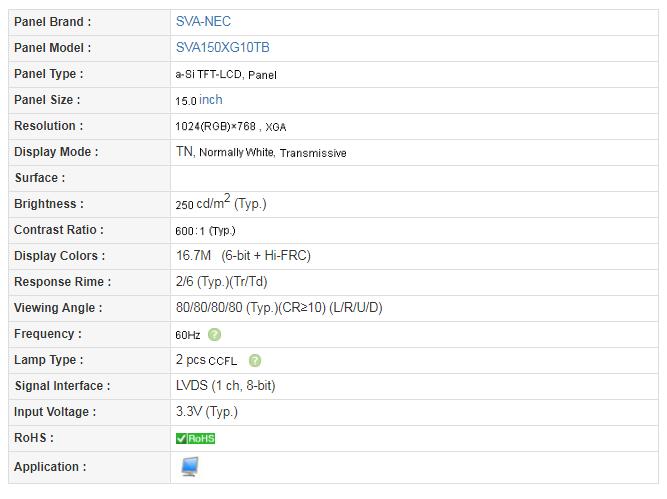This screenshot has width=667, height=499.
Task: Click the 80/80/80/80 viewing angle value
Action: tap(279, 308)
